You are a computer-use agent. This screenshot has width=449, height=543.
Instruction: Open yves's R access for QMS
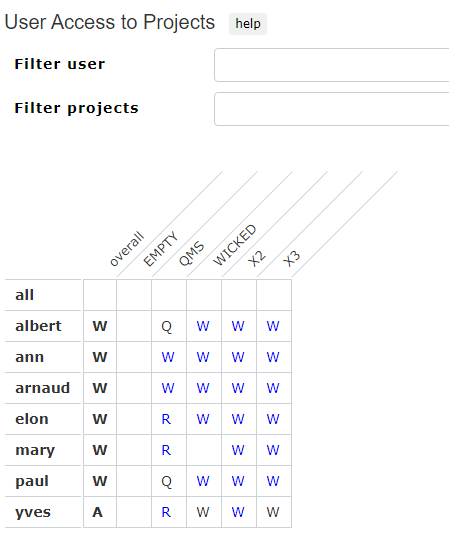click(x=166, y=512)
